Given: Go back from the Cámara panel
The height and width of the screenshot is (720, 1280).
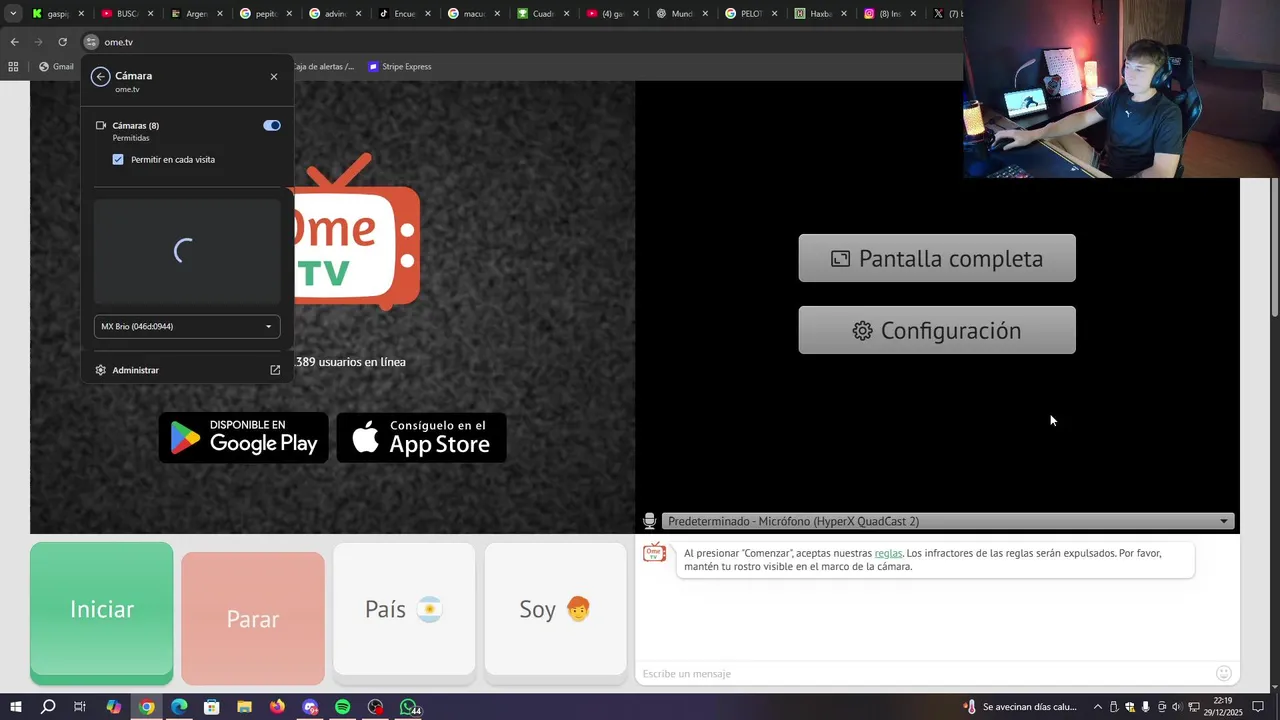Looking at the screenshot, I should coord(100,77).
